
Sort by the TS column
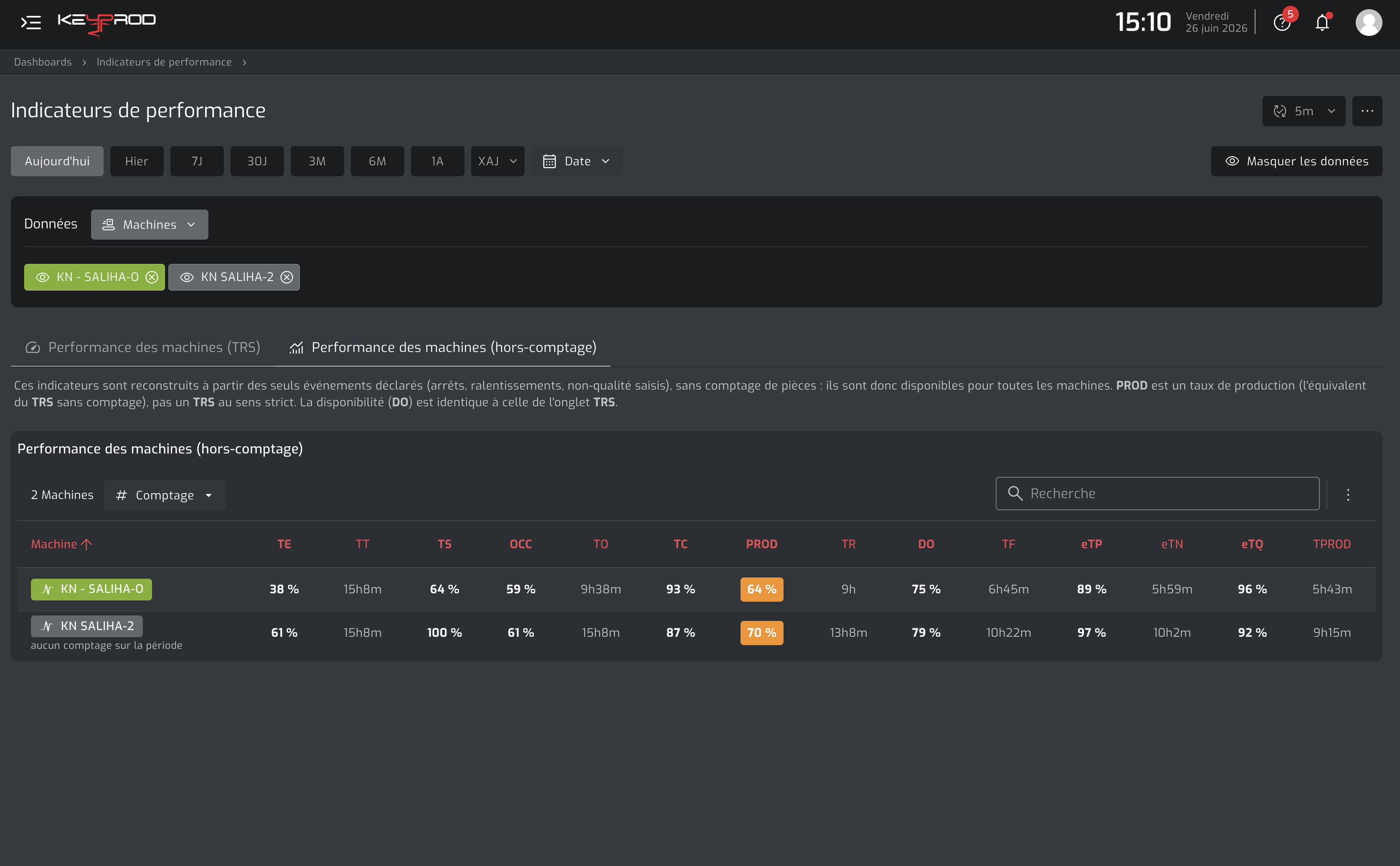click(444, 544)
